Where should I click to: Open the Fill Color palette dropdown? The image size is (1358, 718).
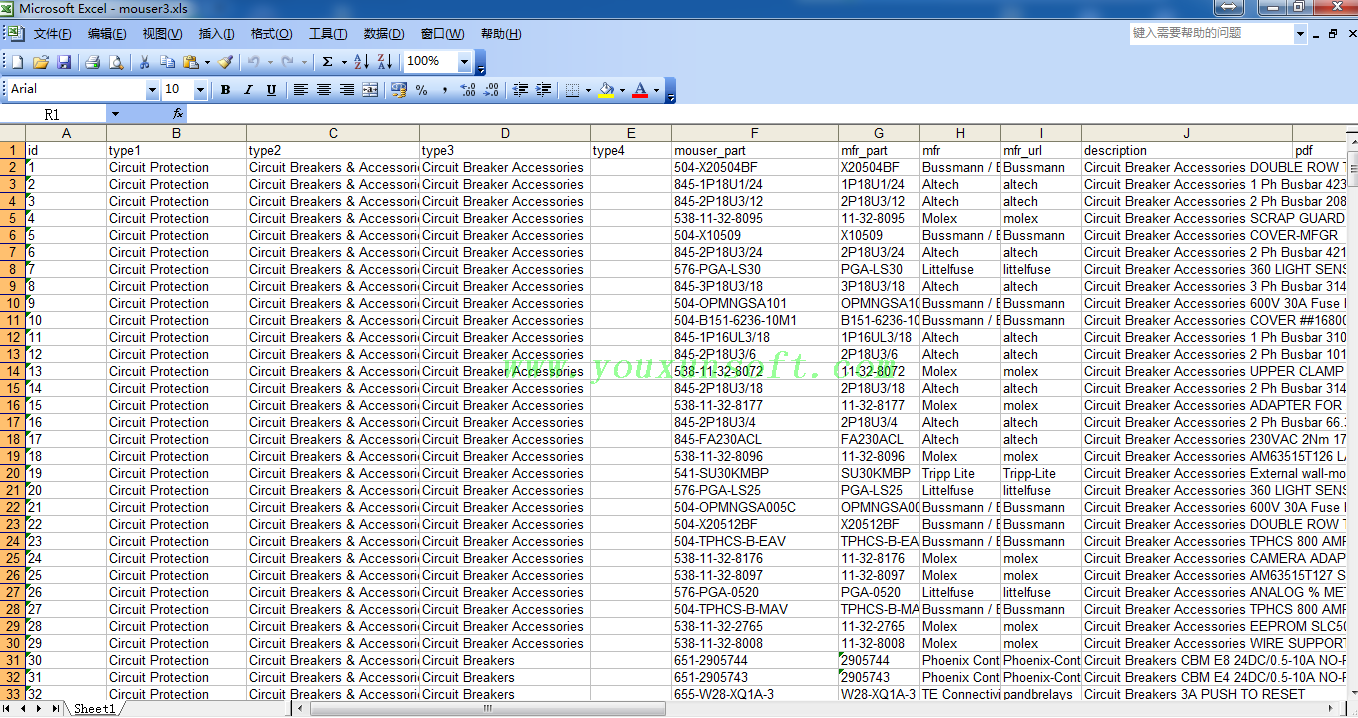tap(622, 90)
